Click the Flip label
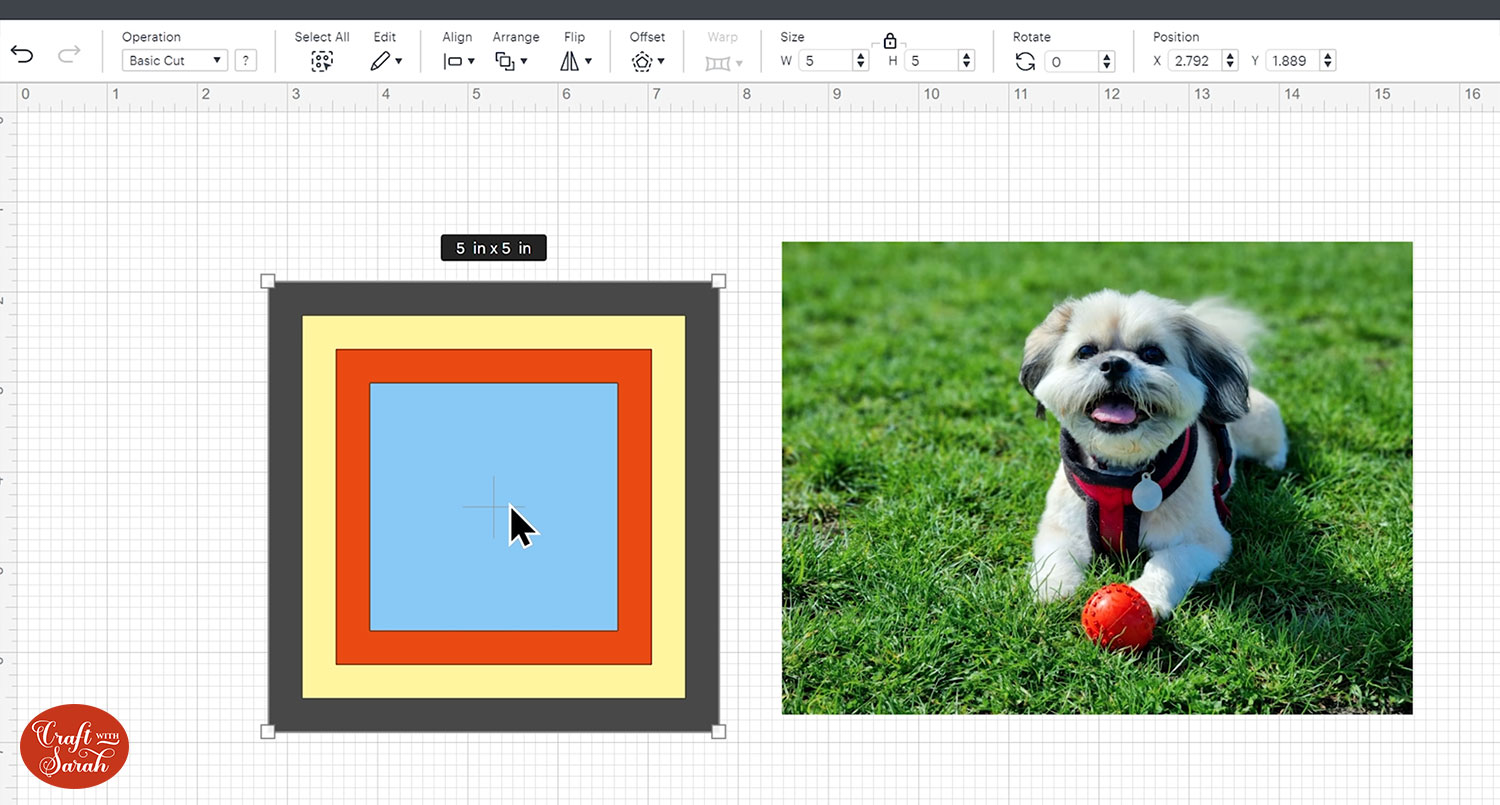Viewport: 1500px width, 805px height. point(574,37)
